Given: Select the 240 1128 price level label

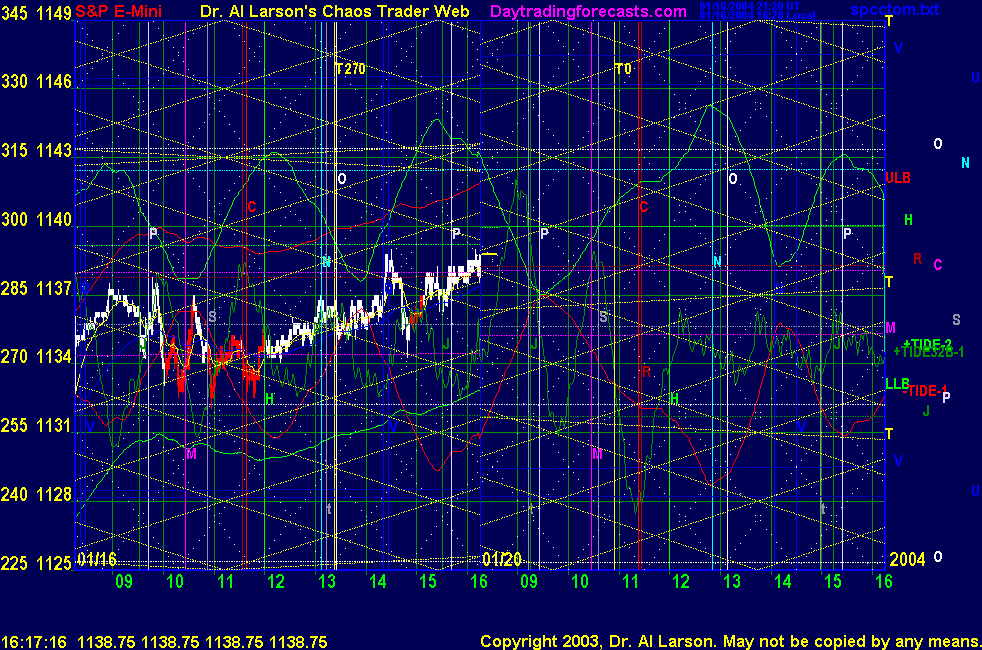Looking at the screenshot, I should point(36,495).
